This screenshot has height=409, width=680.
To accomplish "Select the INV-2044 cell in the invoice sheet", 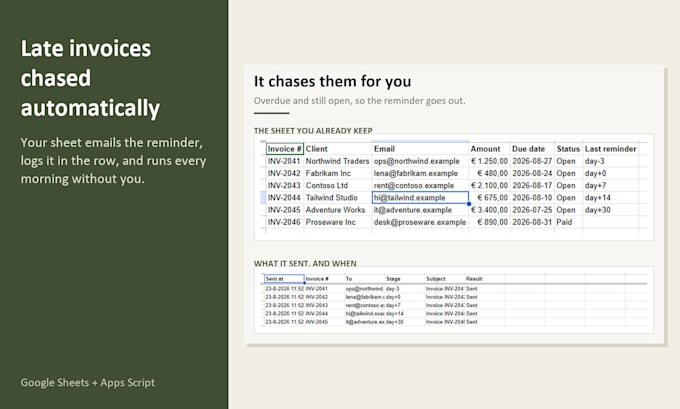I will pos(284,197).
